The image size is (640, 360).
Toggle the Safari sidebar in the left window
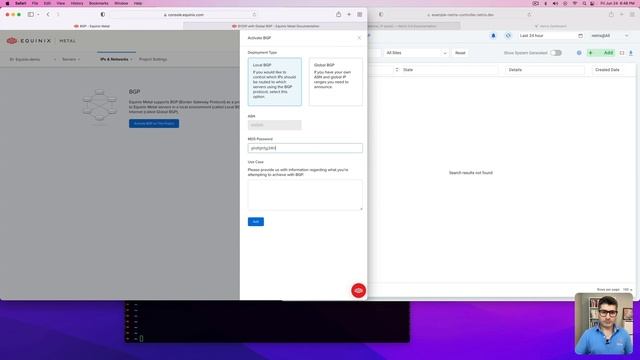pyautogui.click(x=31, y=14)
